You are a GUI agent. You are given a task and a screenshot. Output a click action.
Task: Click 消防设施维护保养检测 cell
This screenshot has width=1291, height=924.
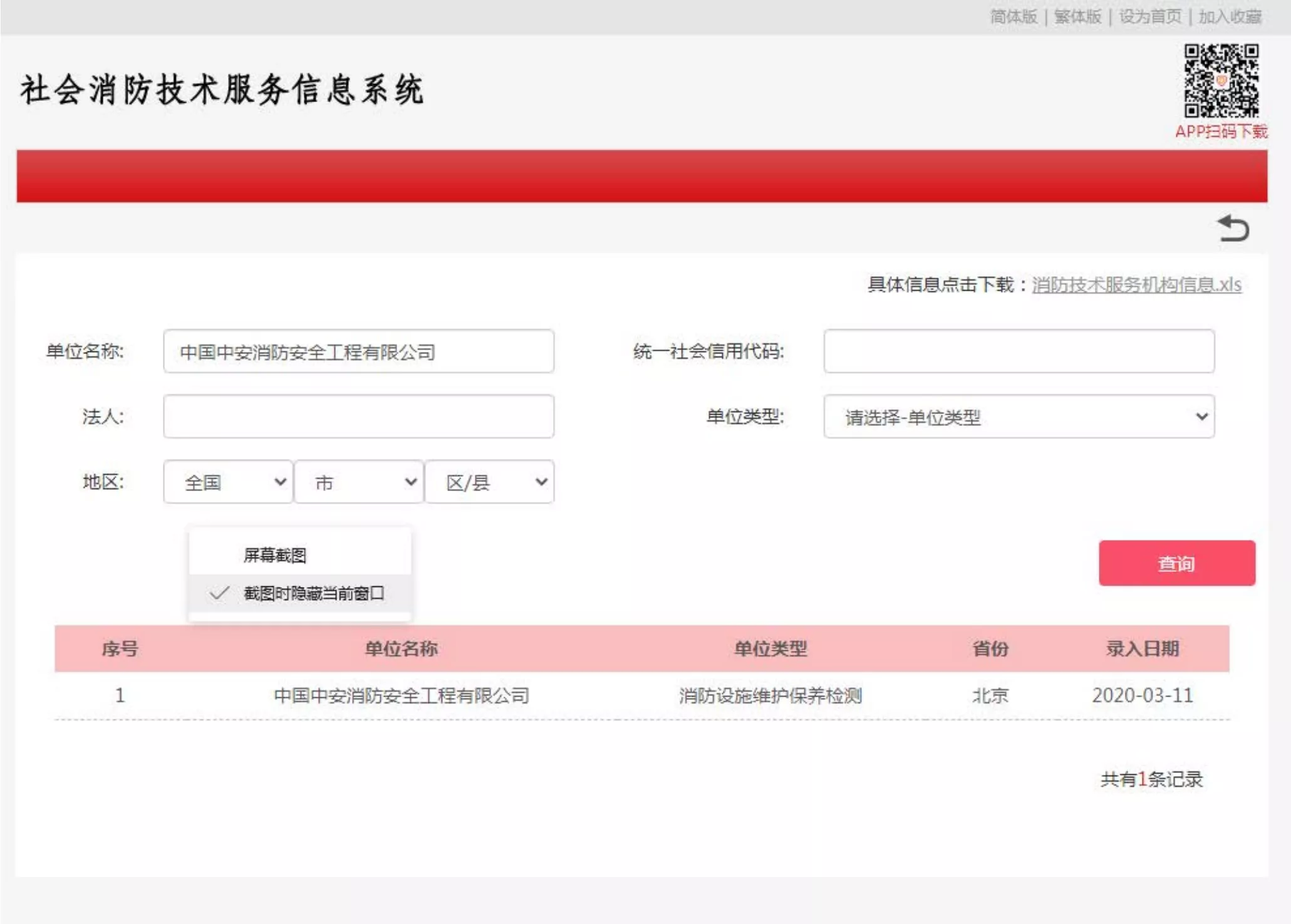click(x=770, y=695)
